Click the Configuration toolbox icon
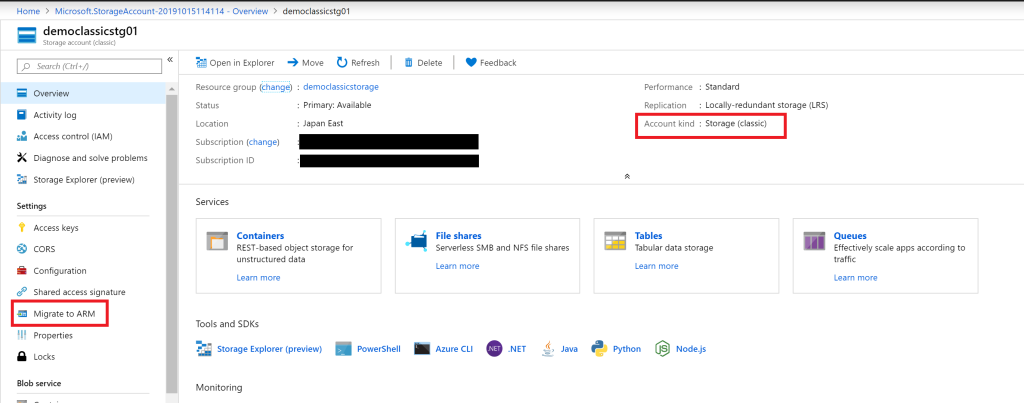This screenshot has height=403, width=1024. click(x=22, y=270)
